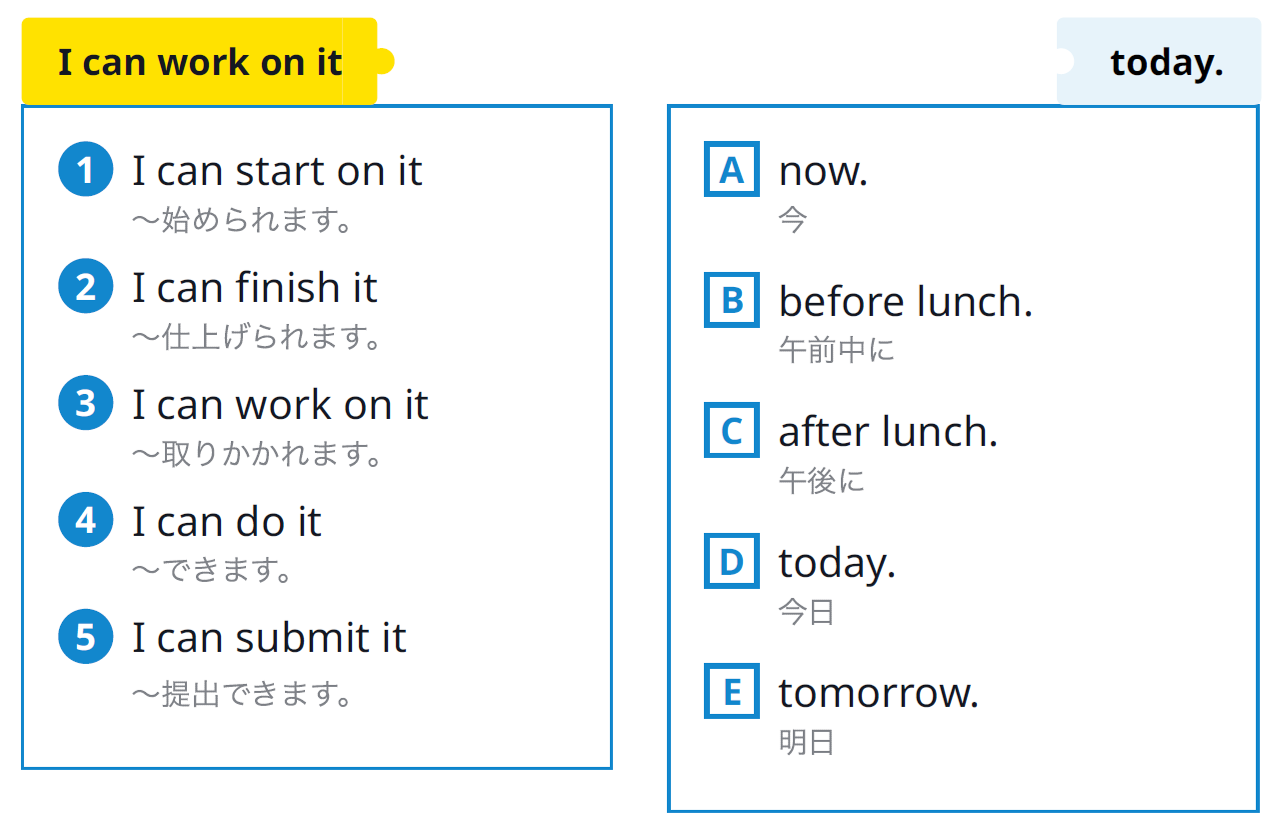Image resolution: width=1281 pixels, height=832 pixels.
Task: Click the letter D square icon
Action: click(732, 562)
